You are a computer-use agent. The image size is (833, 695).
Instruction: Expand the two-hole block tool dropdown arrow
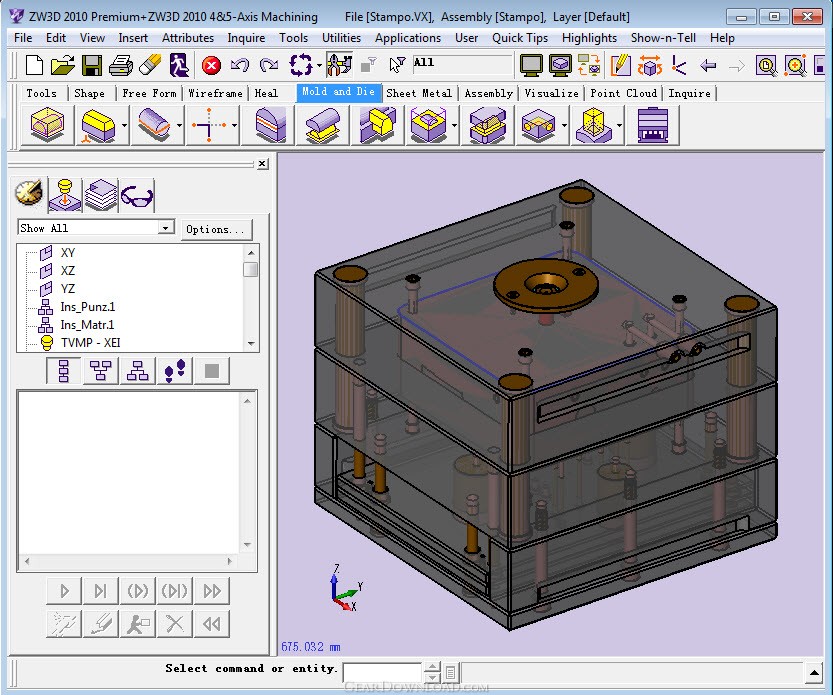coord(564,125)
